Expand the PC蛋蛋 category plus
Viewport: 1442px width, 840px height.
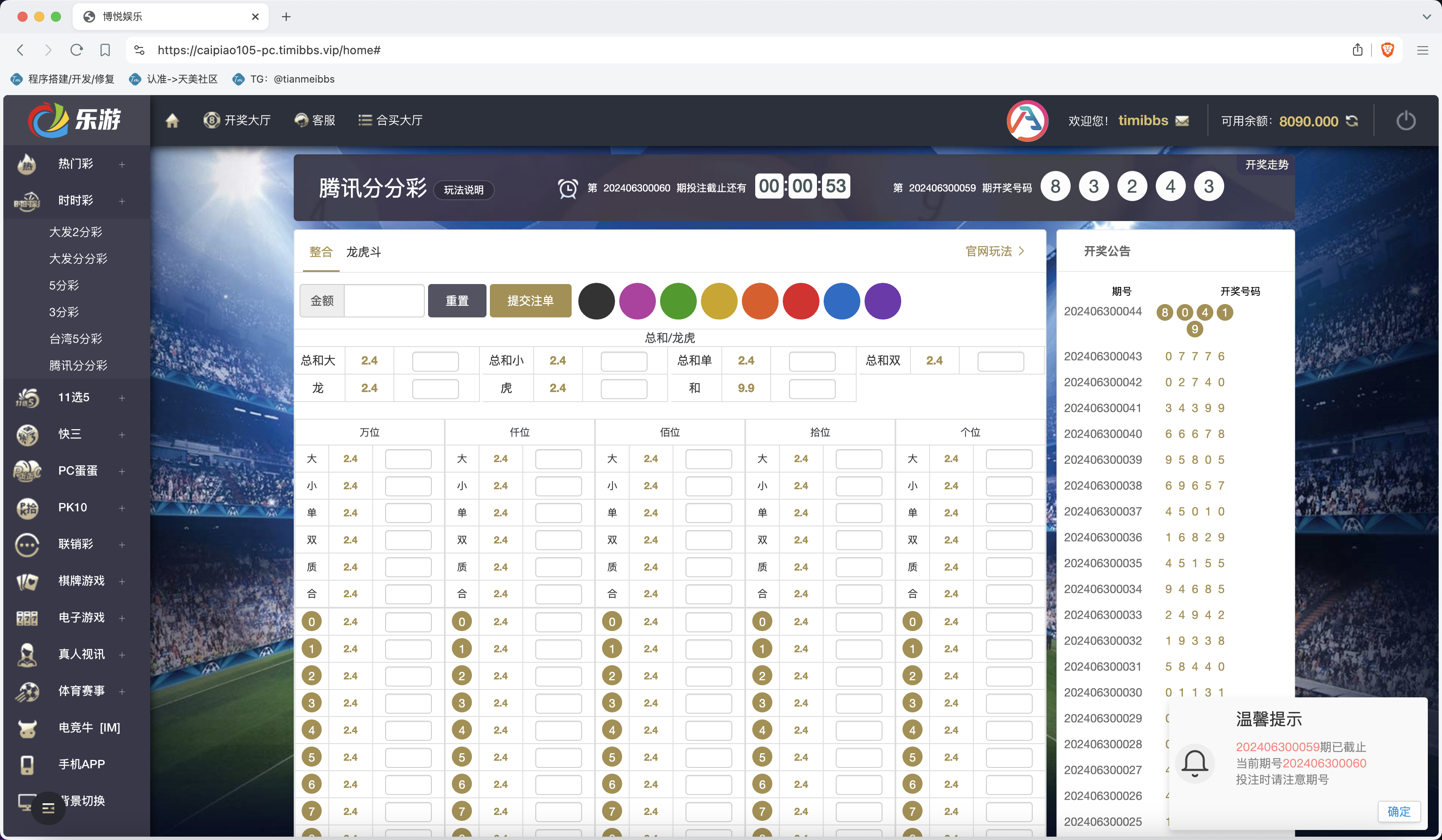[122, 471]
